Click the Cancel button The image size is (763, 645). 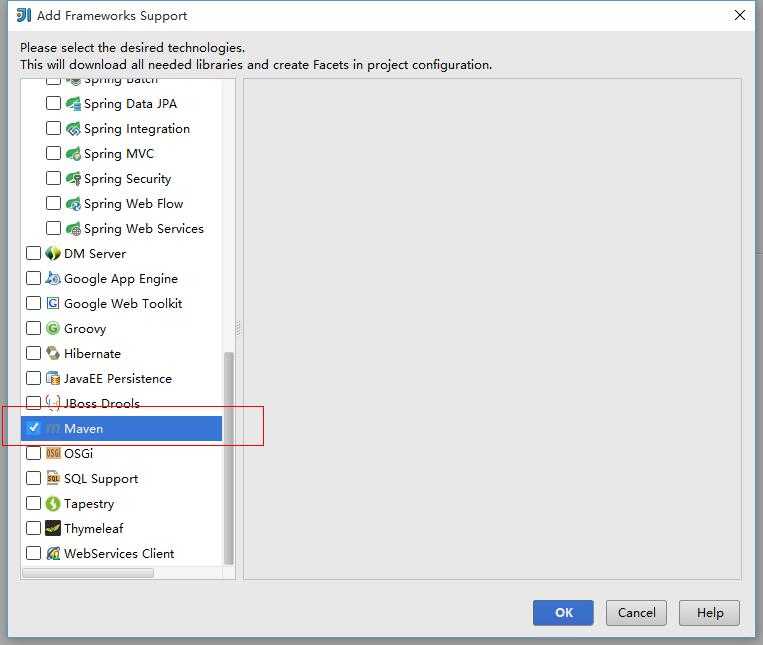pyautogui.click(x=636, y=613)
